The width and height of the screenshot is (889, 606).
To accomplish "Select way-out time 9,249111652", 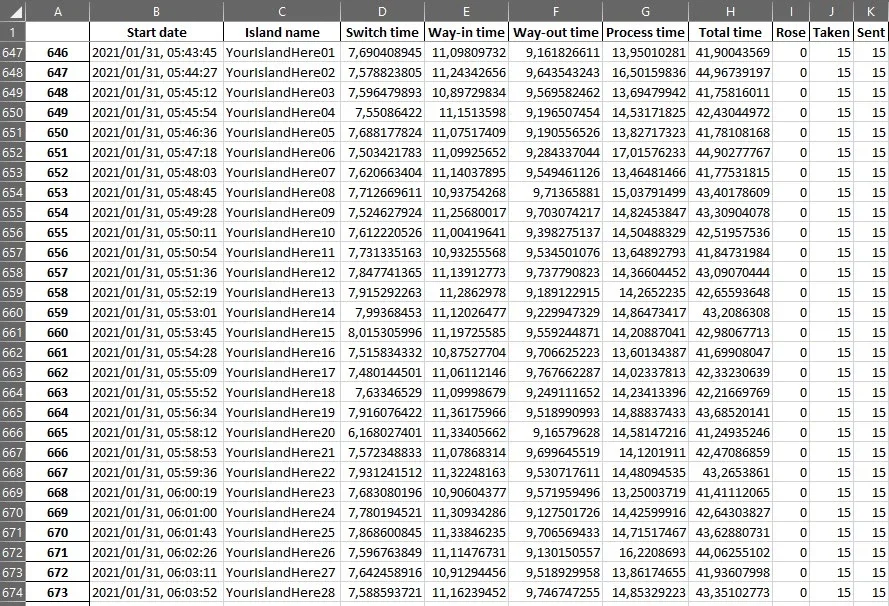I will 555,392.
